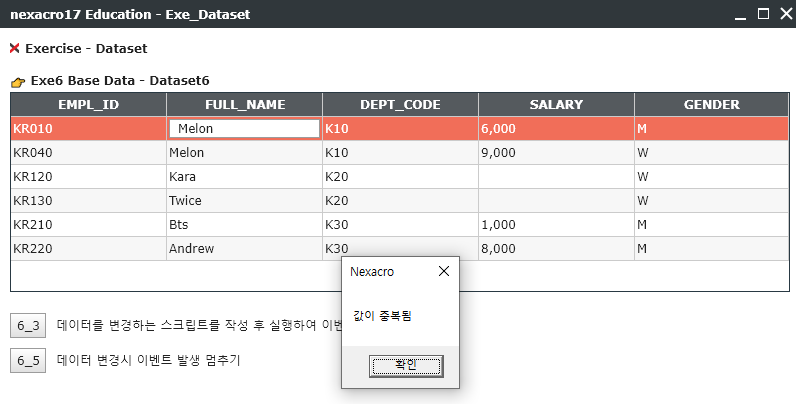Click gender W in KR130 row
Screen dimensions: 796x404
click(712, 200)
